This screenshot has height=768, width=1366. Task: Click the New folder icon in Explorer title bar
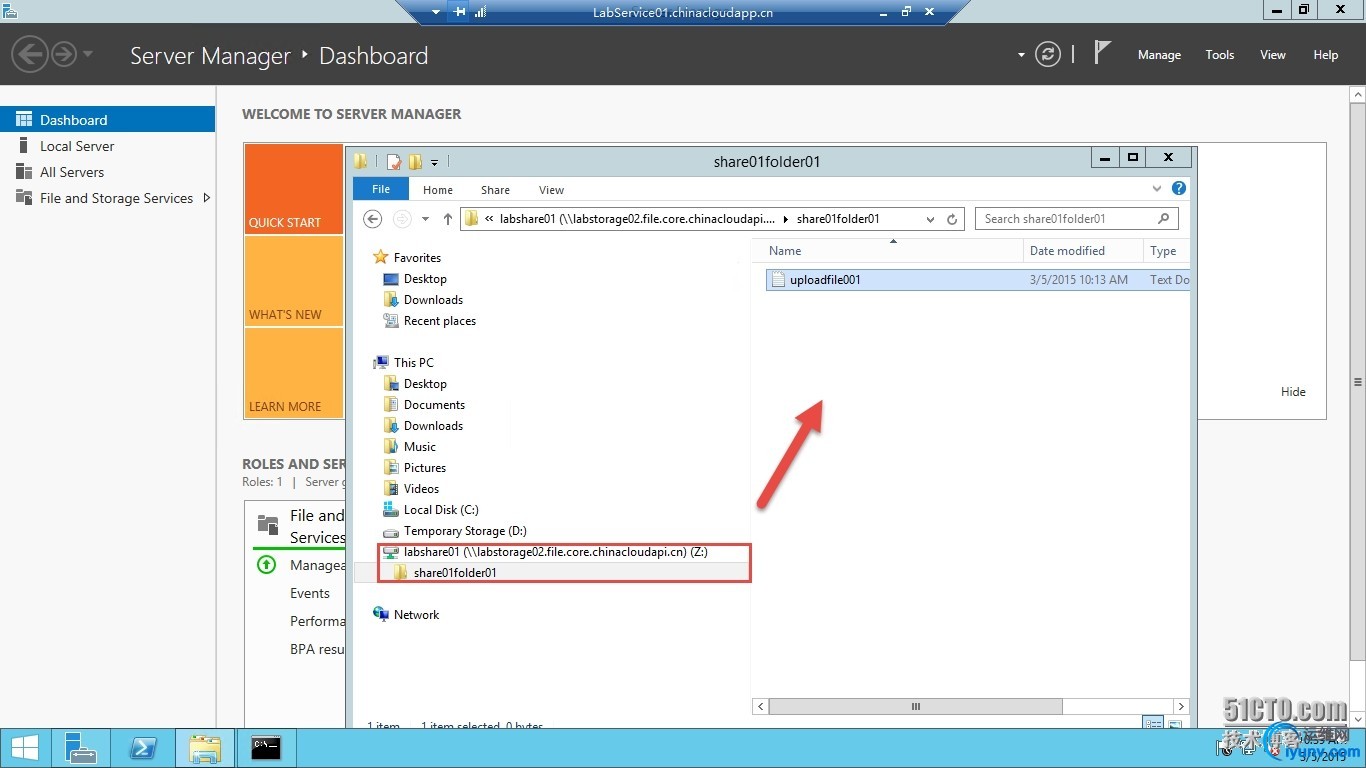click(415, 161)
